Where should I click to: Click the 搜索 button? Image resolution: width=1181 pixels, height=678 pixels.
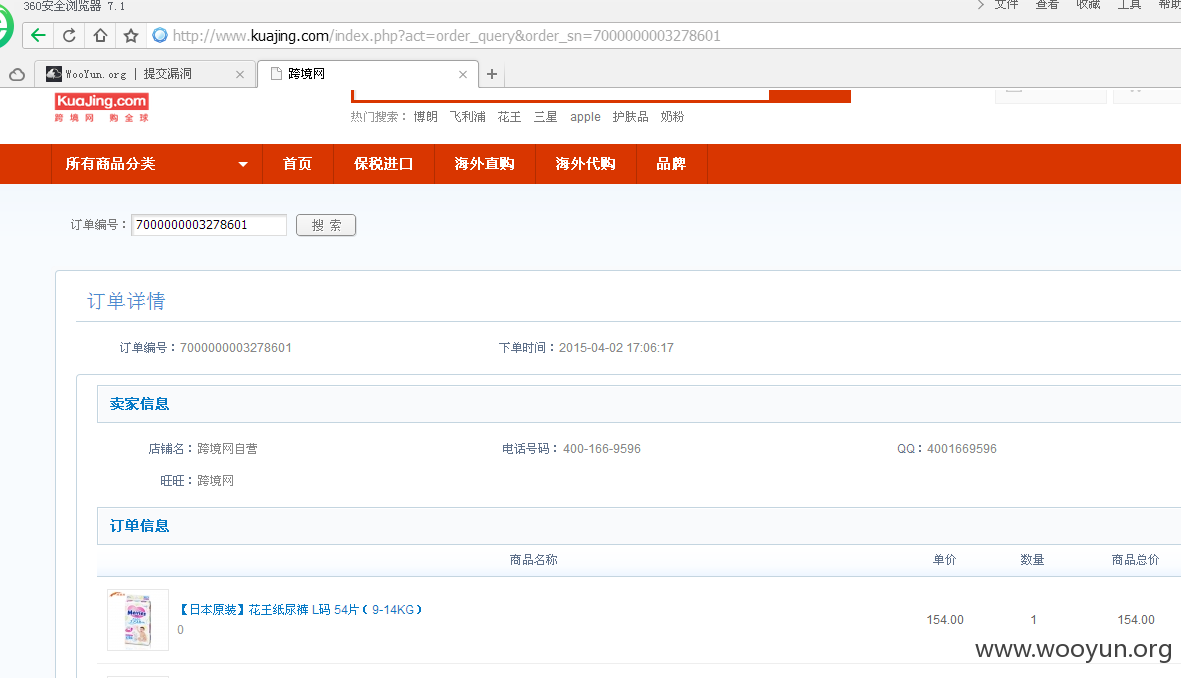(x=326, y=225)
